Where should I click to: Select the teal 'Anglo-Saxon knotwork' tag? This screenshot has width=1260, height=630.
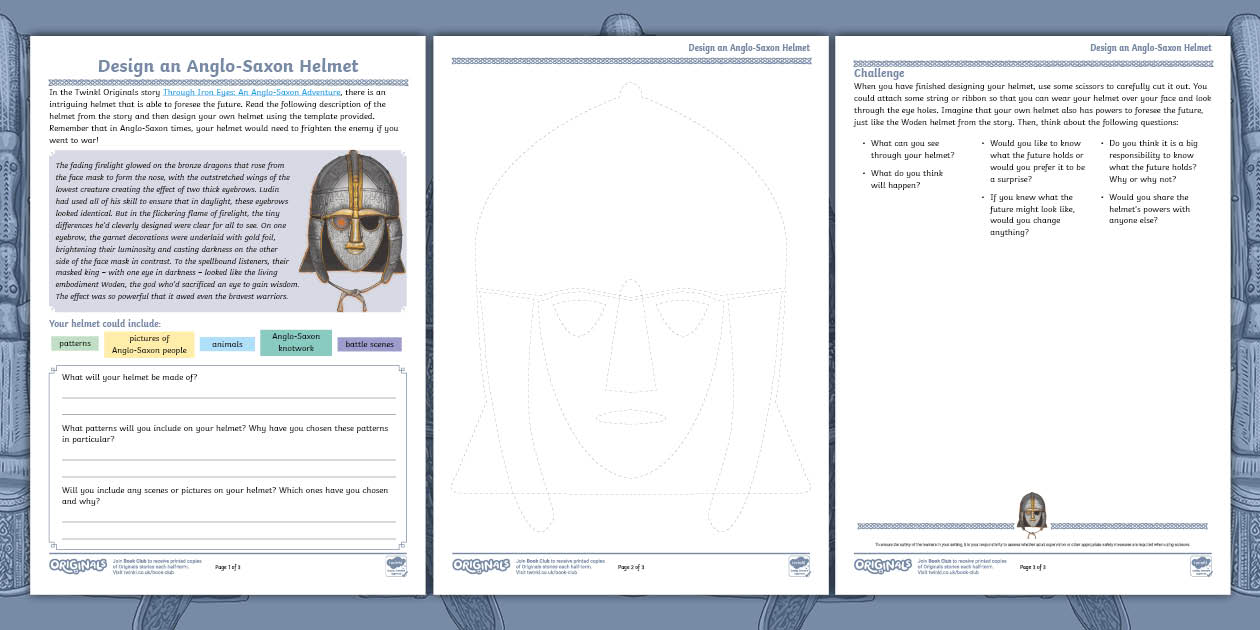pyautogui.click(x=295, y=343)
